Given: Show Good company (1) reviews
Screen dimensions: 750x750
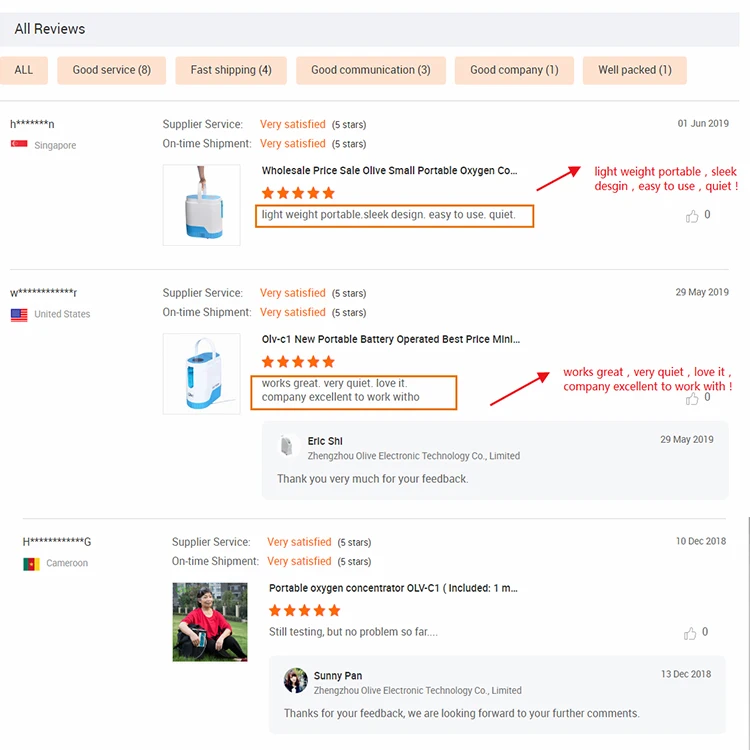Looking at the screenshot, I should pos(514,70).
